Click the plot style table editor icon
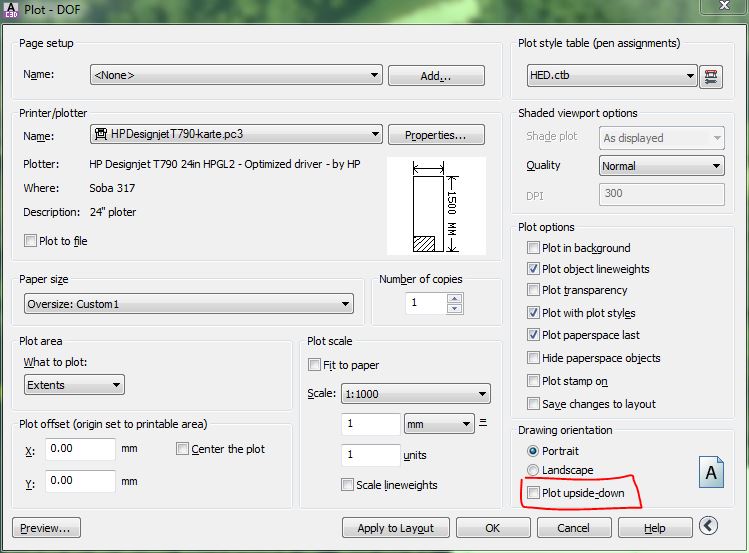Viewport: 749px width, 553px height. (712, 76)
